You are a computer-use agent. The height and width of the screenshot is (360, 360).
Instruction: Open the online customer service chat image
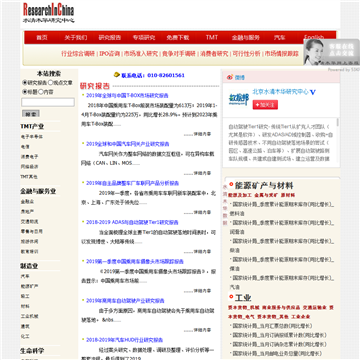(332, 52)
